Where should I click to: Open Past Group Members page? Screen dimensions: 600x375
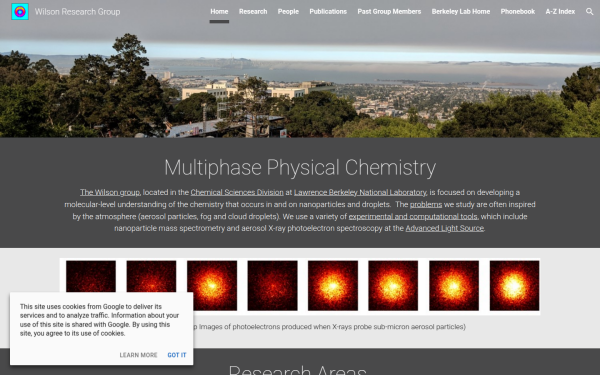(389, 11)
